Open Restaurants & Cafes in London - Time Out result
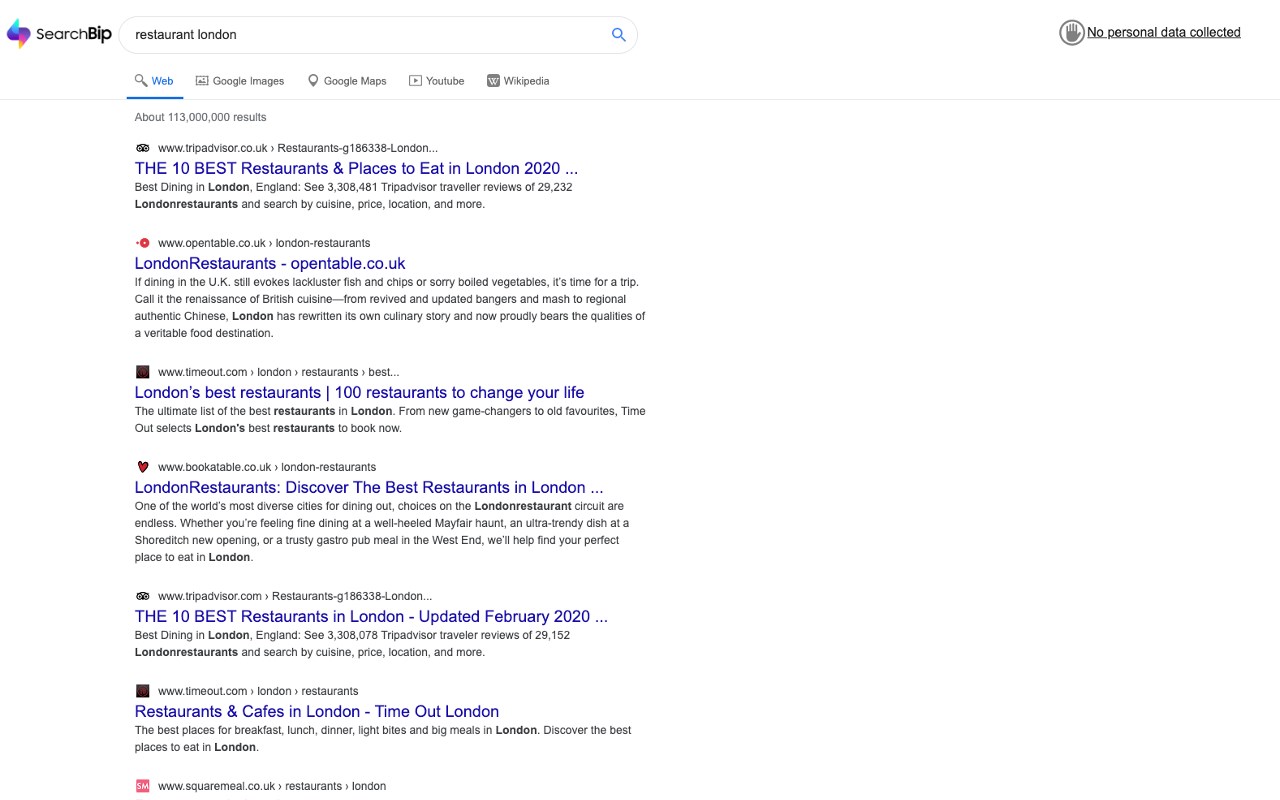This screenshot has width=1280, height=800. tap(317, 711)
